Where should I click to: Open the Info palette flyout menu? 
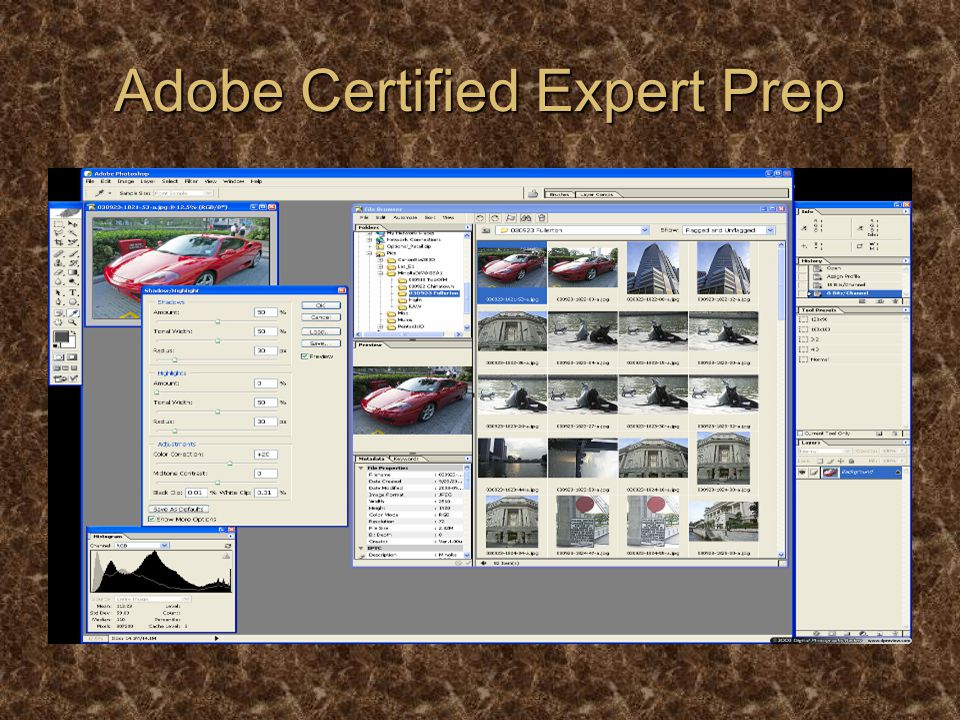click(x=906, y=211)
